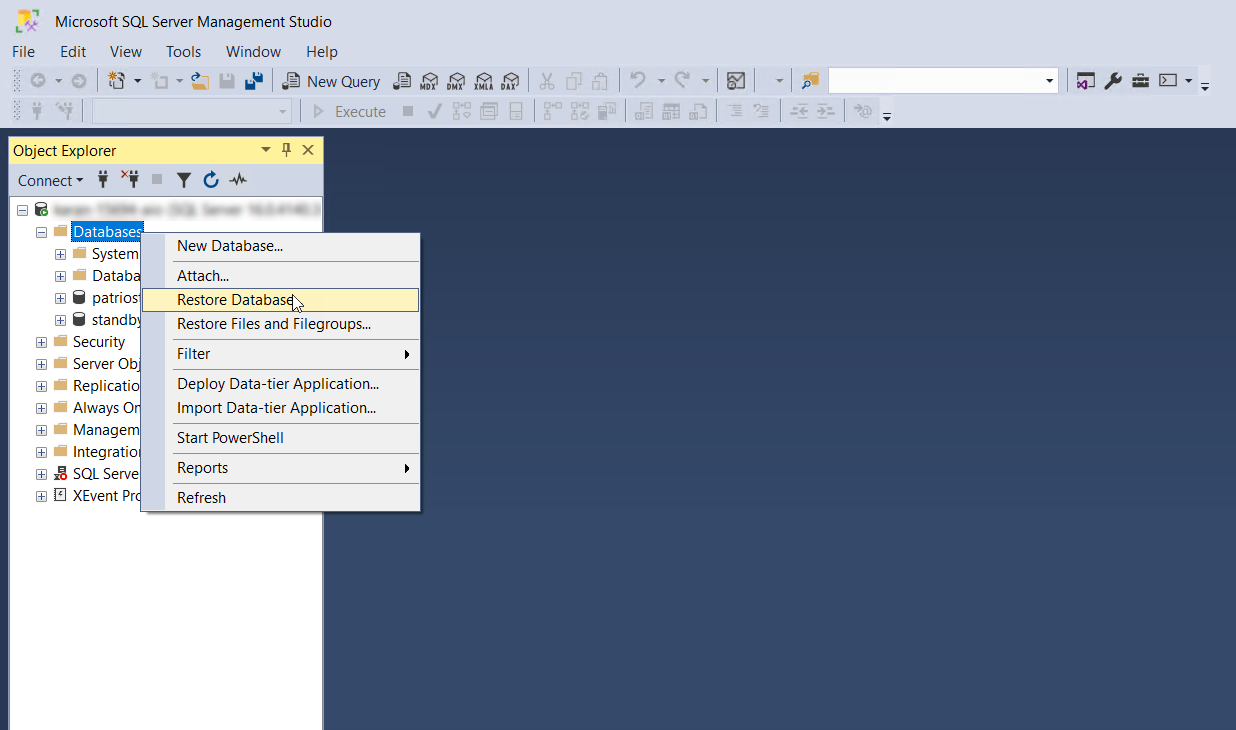Choose Attach... from context menu
The image size is (1236, 730).
pos(281,276)
